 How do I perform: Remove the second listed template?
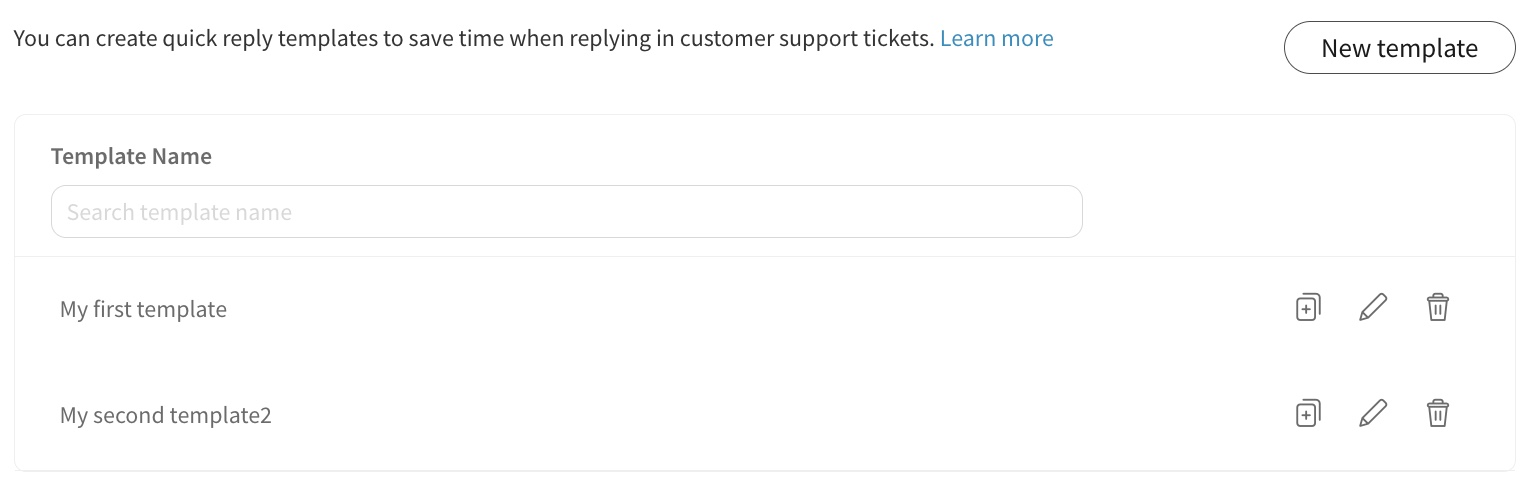1437,413
